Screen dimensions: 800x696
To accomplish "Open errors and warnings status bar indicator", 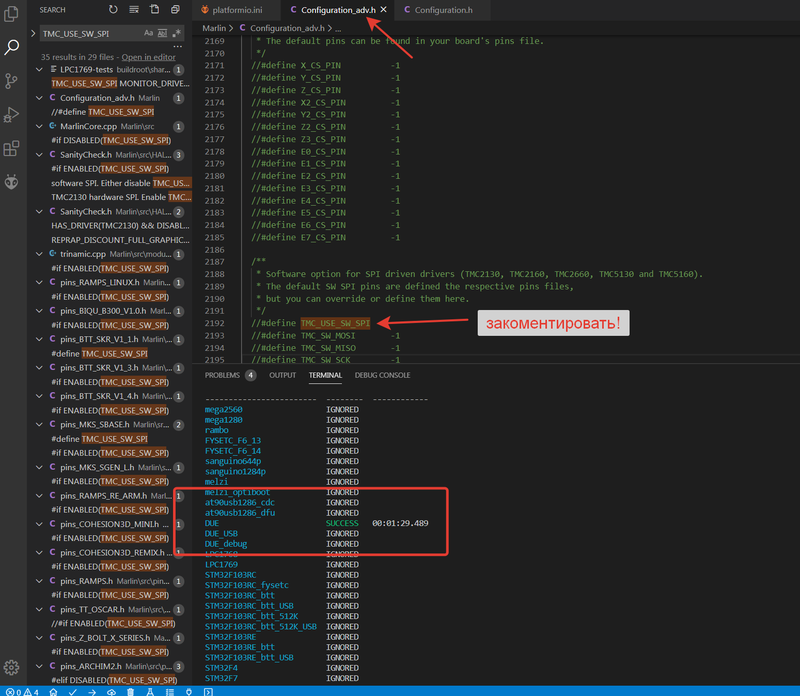I will pos(20,691).
